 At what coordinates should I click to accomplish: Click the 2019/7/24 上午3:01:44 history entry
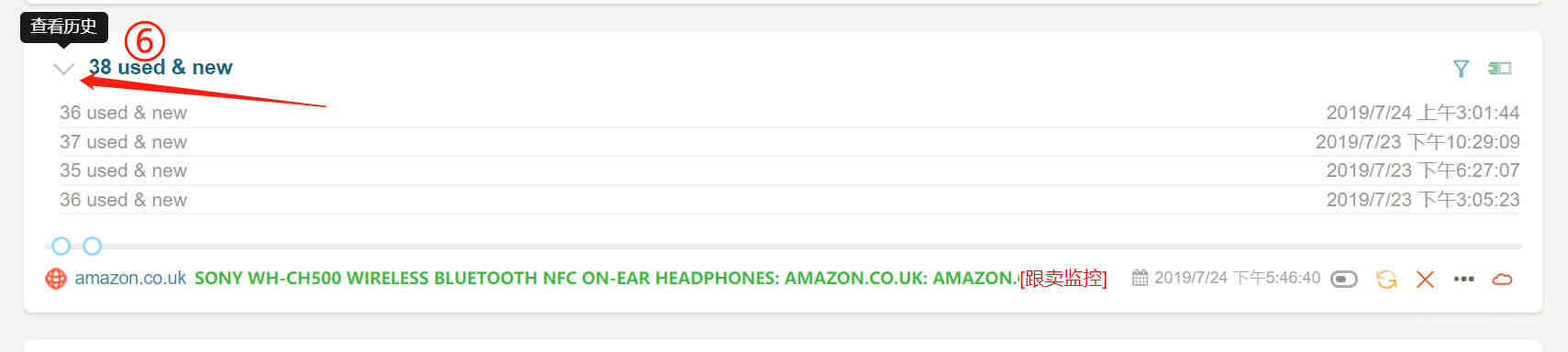point(1423,113)
